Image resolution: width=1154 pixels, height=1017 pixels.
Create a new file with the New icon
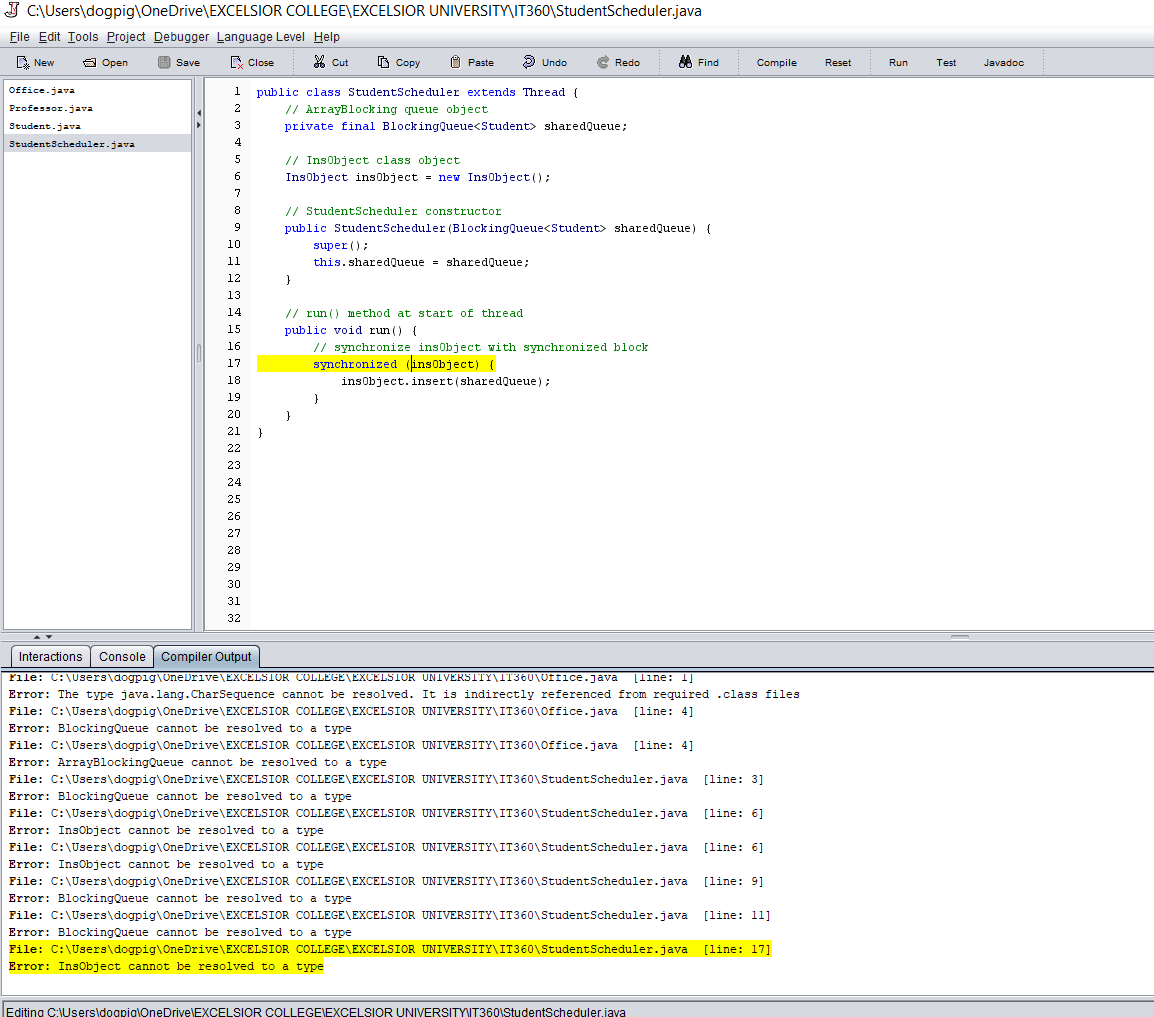34,62
